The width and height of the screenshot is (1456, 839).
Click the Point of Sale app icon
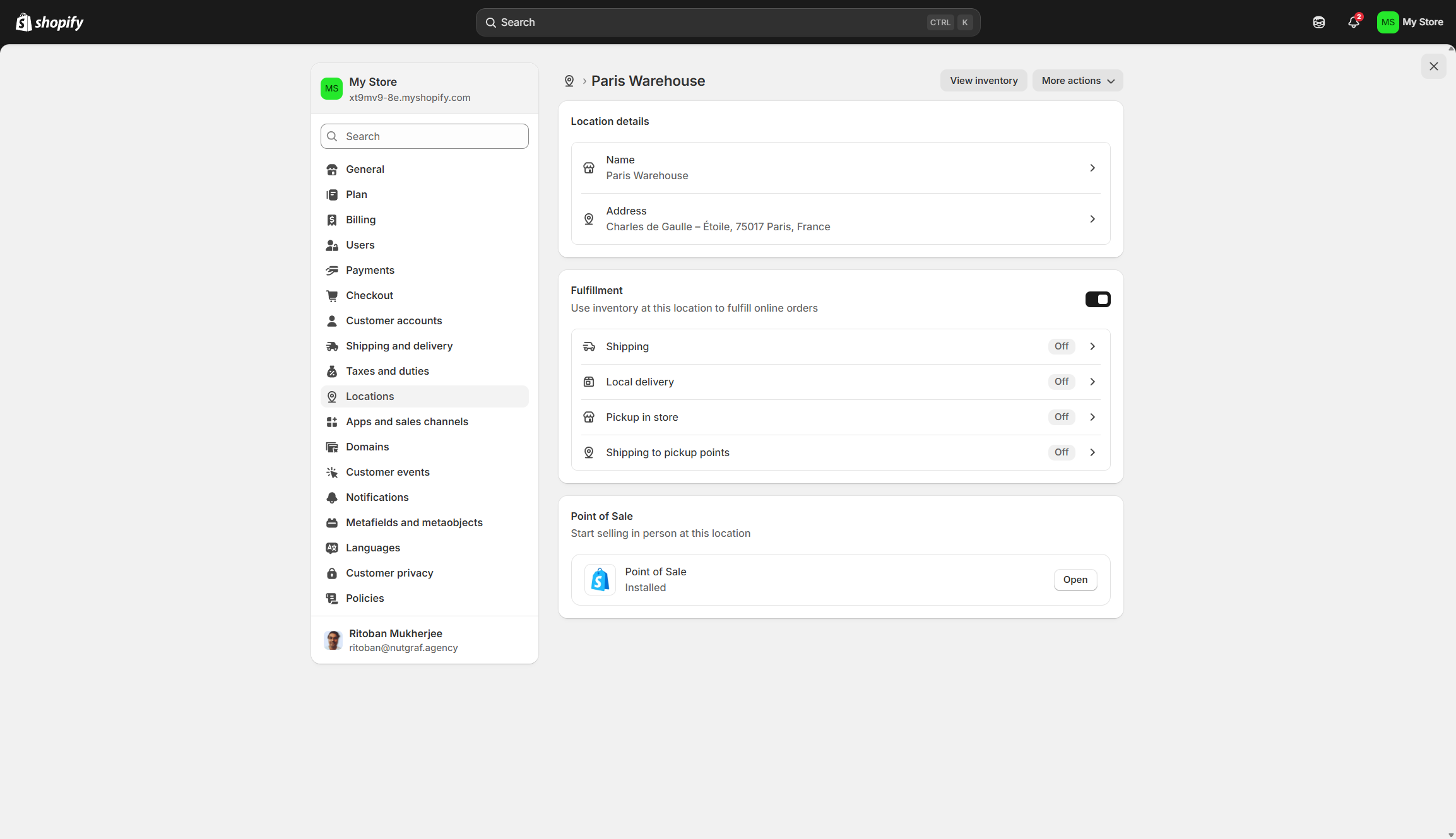[600, 579]
